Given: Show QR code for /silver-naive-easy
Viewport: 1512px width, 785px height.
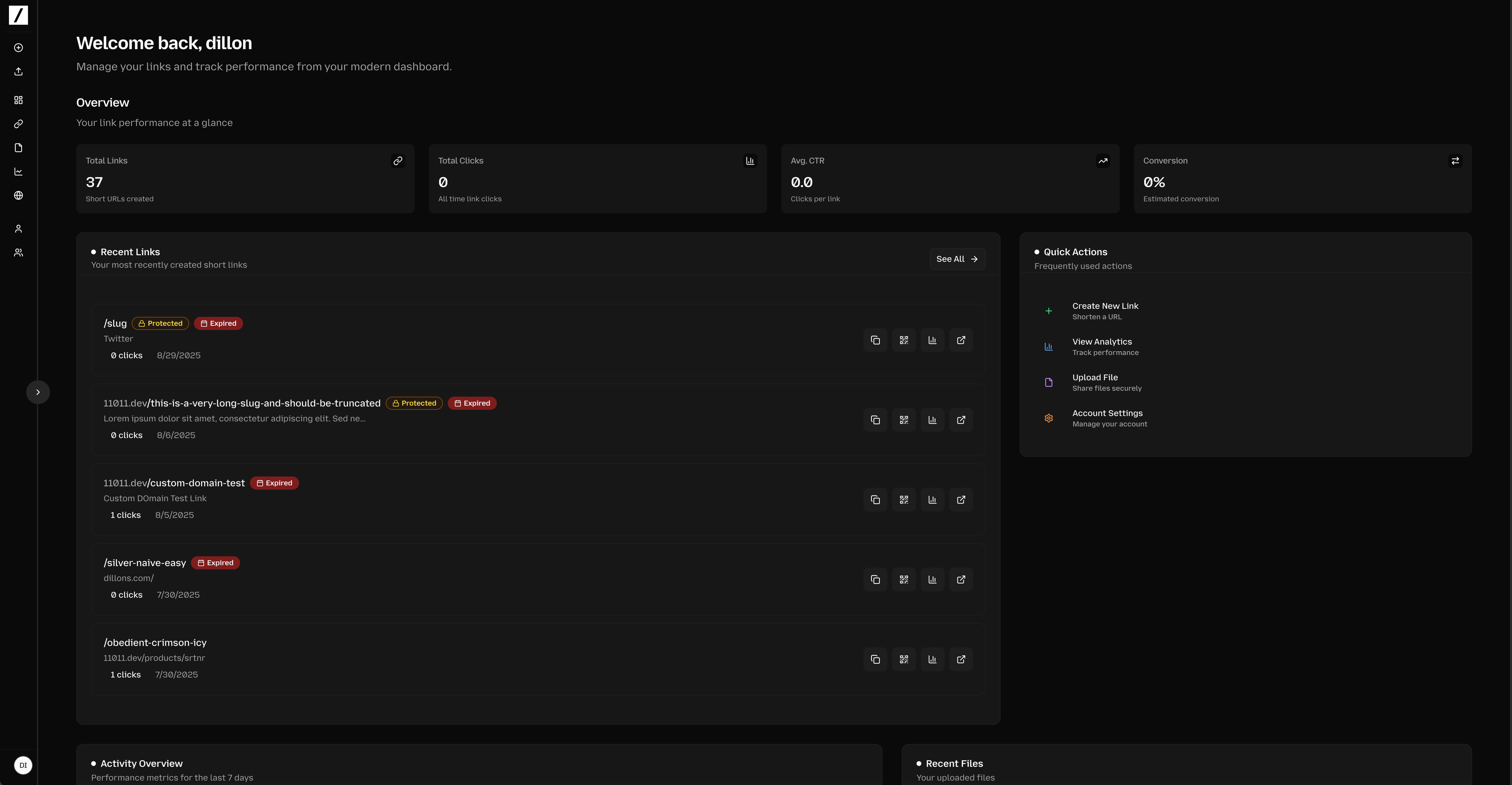Looking at the screenshot, I should tap(903, 580).
